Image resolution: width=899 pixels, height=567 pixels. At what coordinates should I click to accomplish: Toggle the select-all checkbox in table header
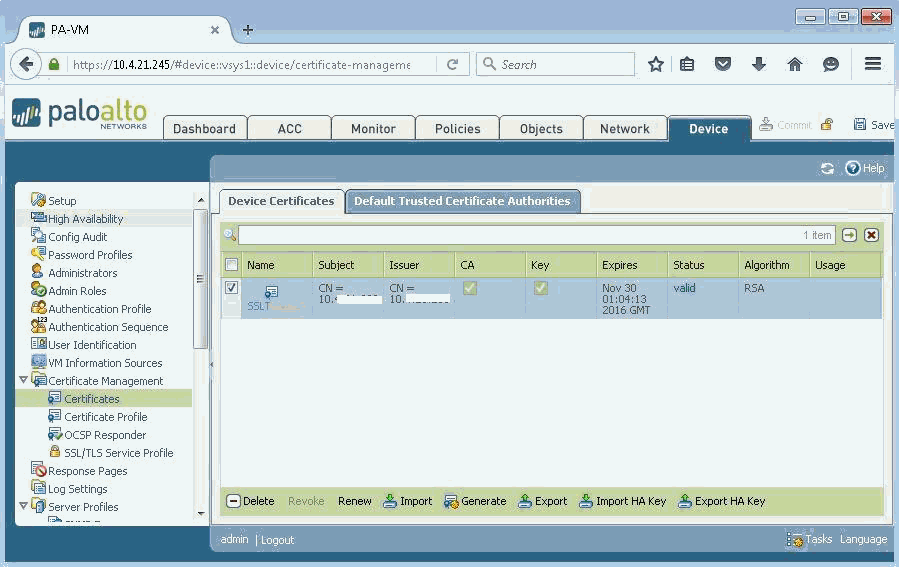pos(232,265)
